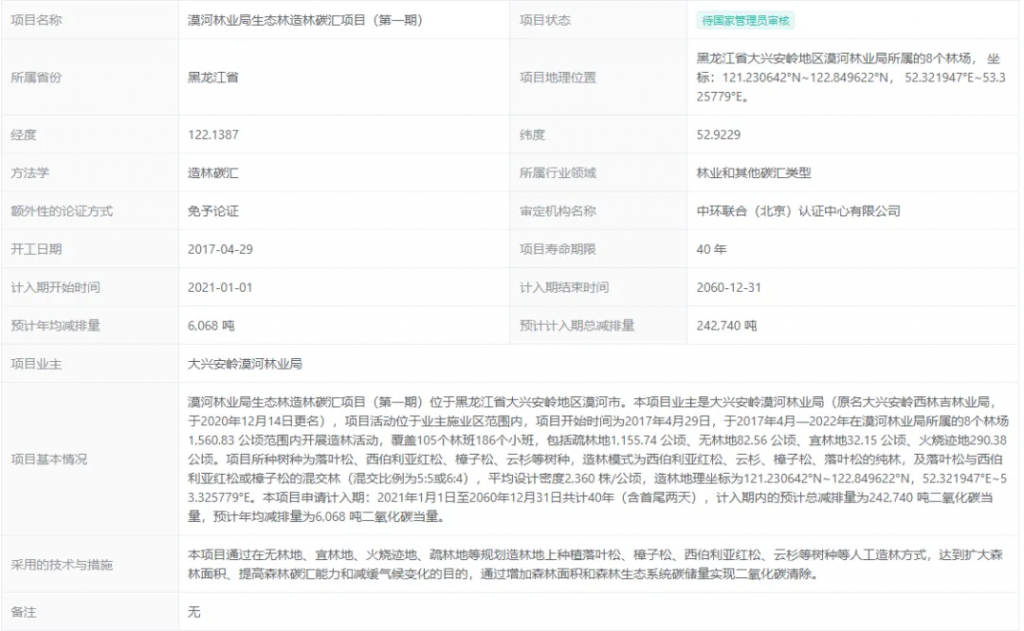This screenshot has height=631, width=1024.
Task: Select the longitude value 122.1387
Action: coord(213,135)
